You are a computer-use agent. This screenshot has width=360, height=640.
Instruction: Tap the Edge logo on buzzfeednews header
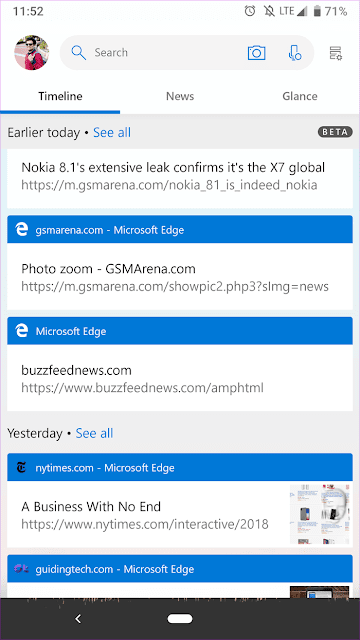(21, 331)
